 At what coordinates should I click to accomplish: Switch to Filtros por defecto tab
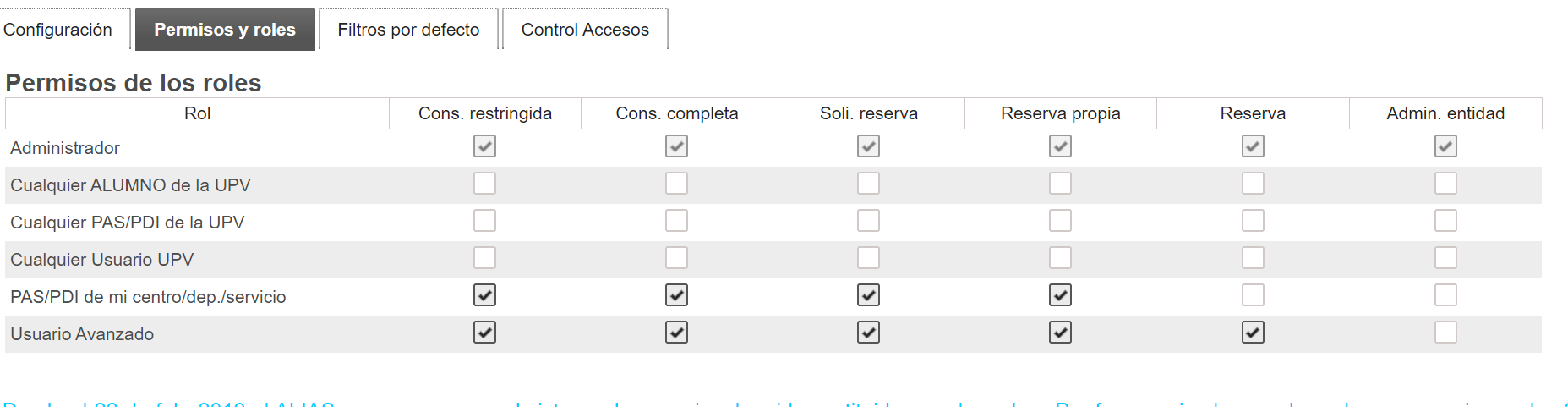408,30
